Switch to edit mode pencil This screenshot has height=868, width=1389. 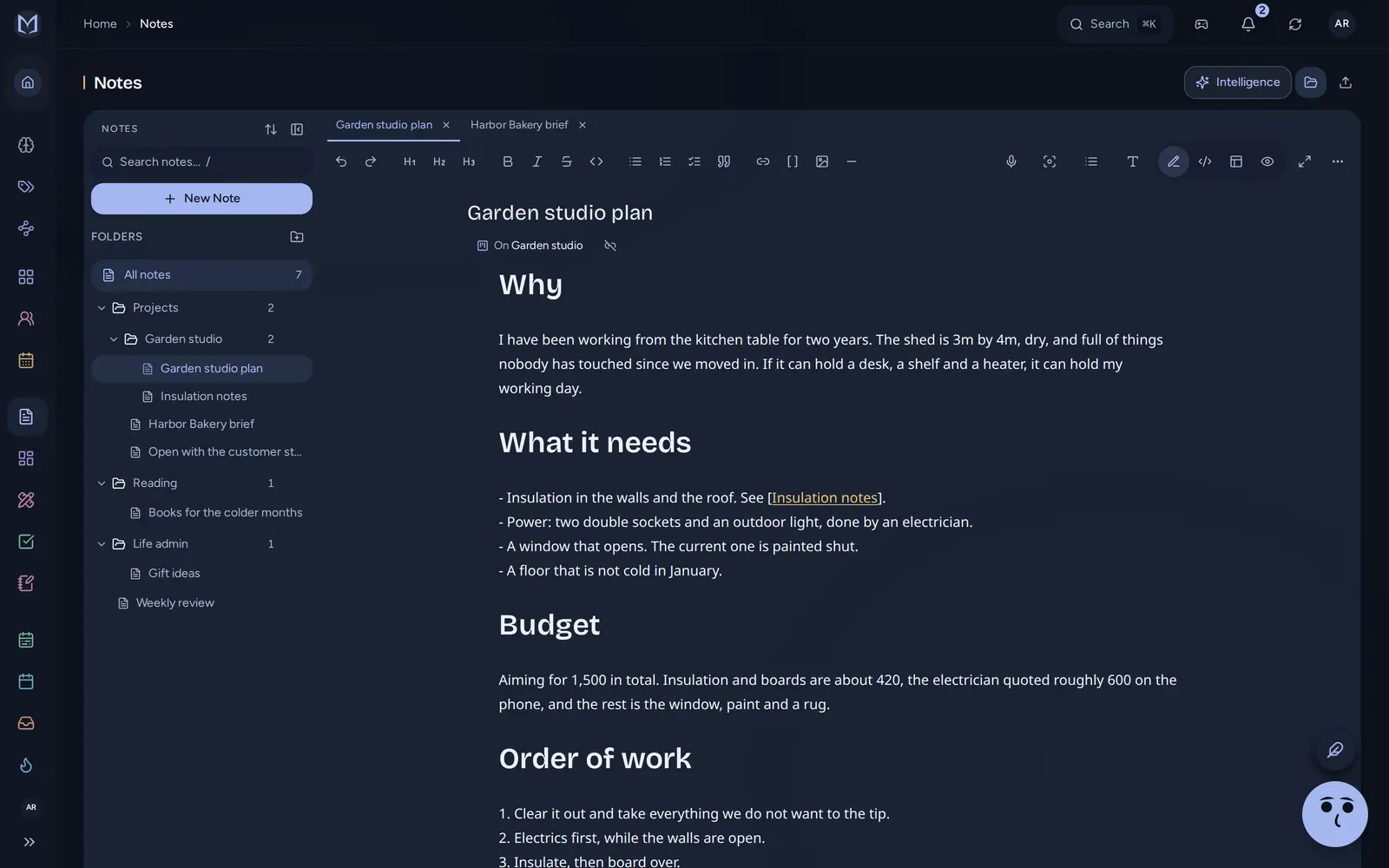(1174, 161)
